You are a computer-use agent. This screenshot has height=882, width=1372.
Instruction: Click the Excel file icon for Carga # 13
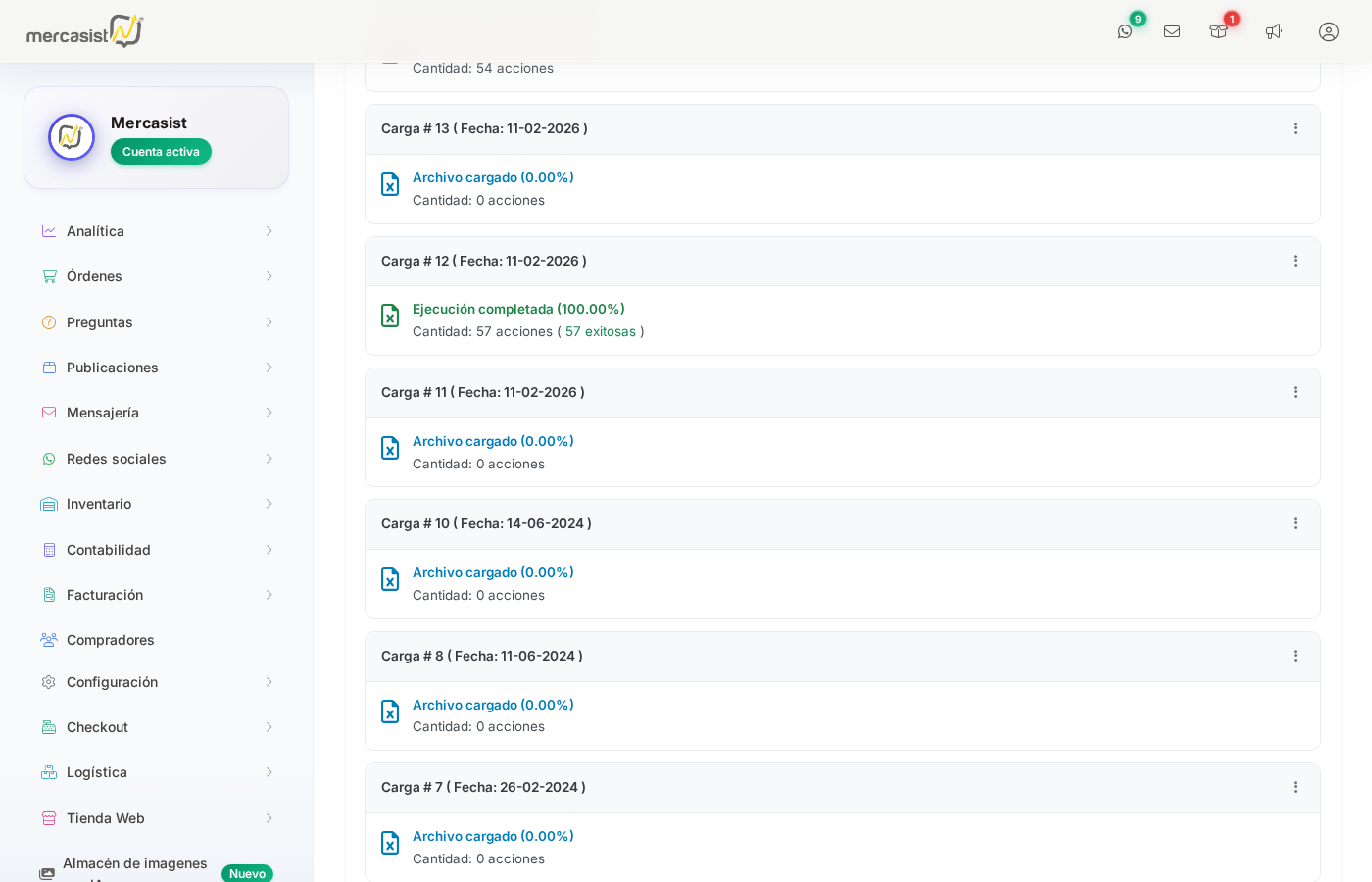tap(390, 184)
